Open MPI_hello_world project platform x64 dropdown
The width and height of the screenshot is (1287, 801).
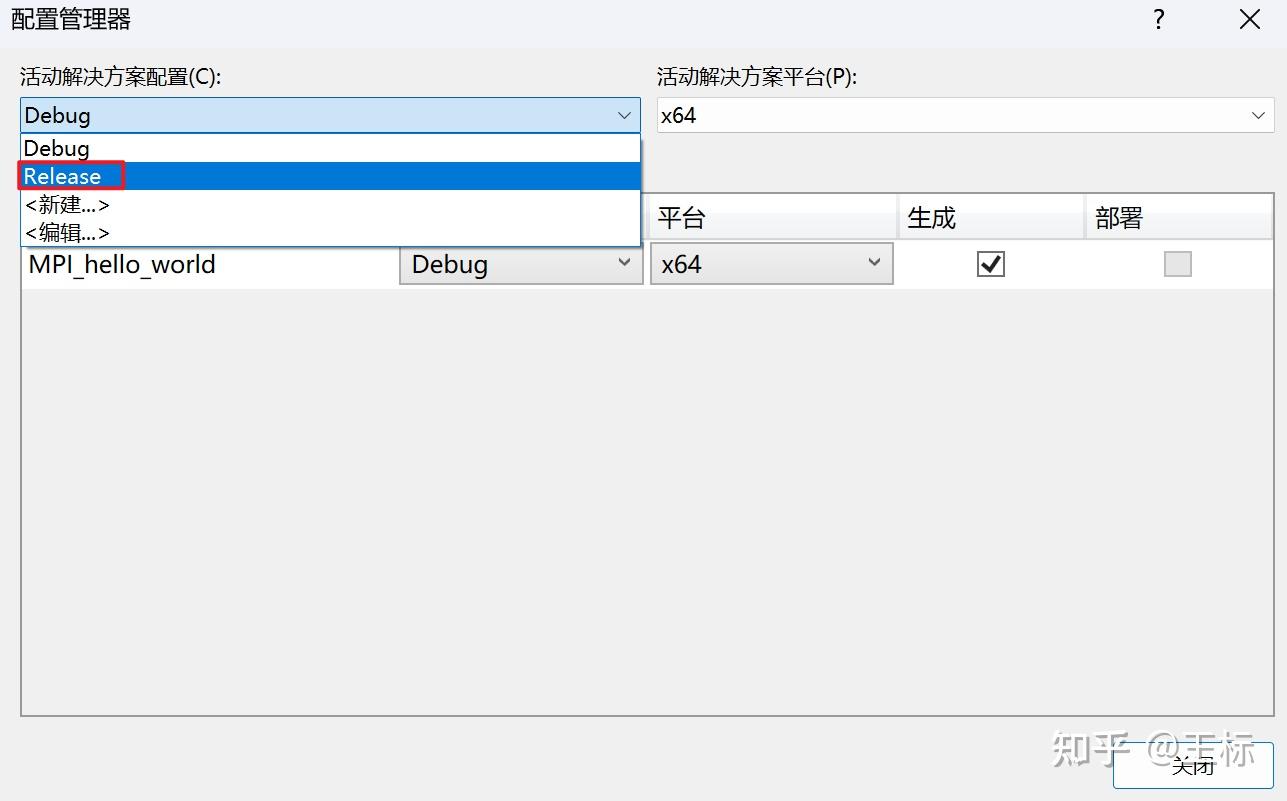(771, 264)
